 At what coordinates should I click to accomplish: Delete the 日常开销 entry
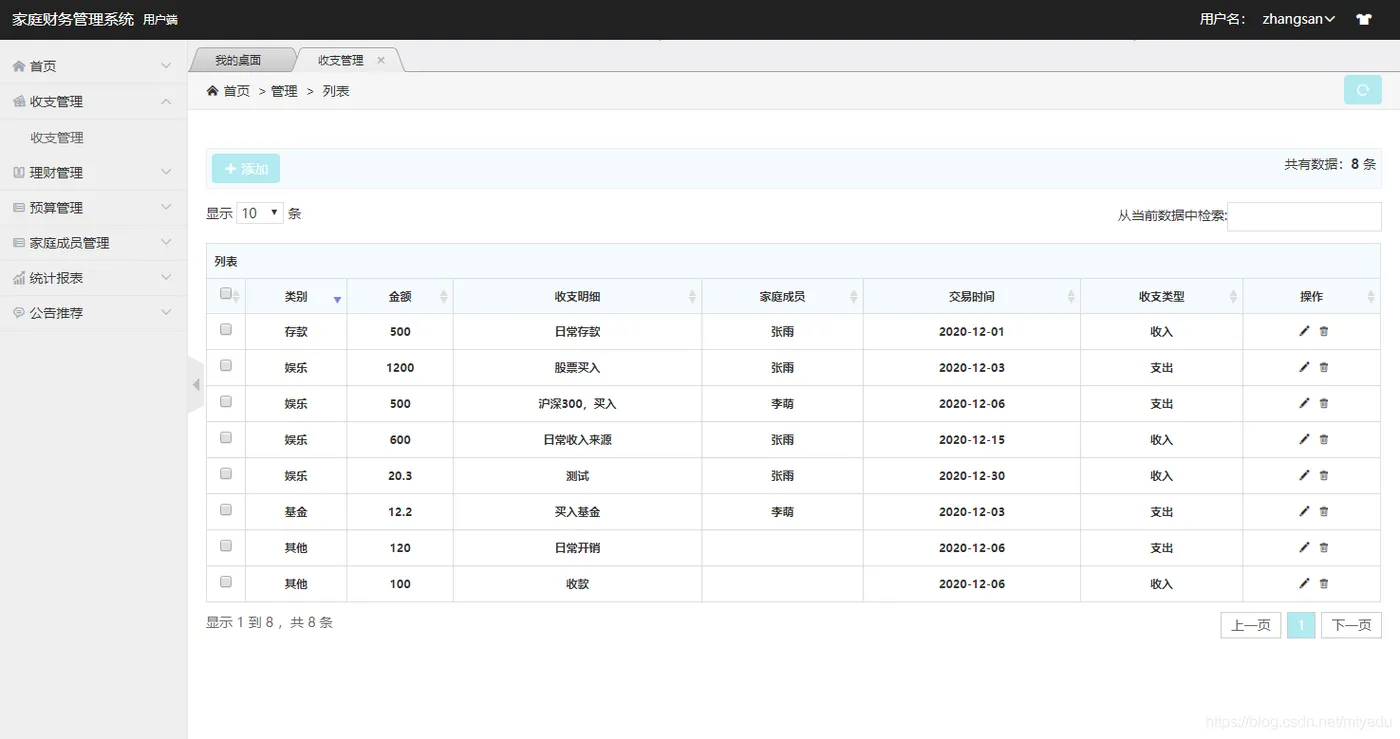(x=1324, y=547)
